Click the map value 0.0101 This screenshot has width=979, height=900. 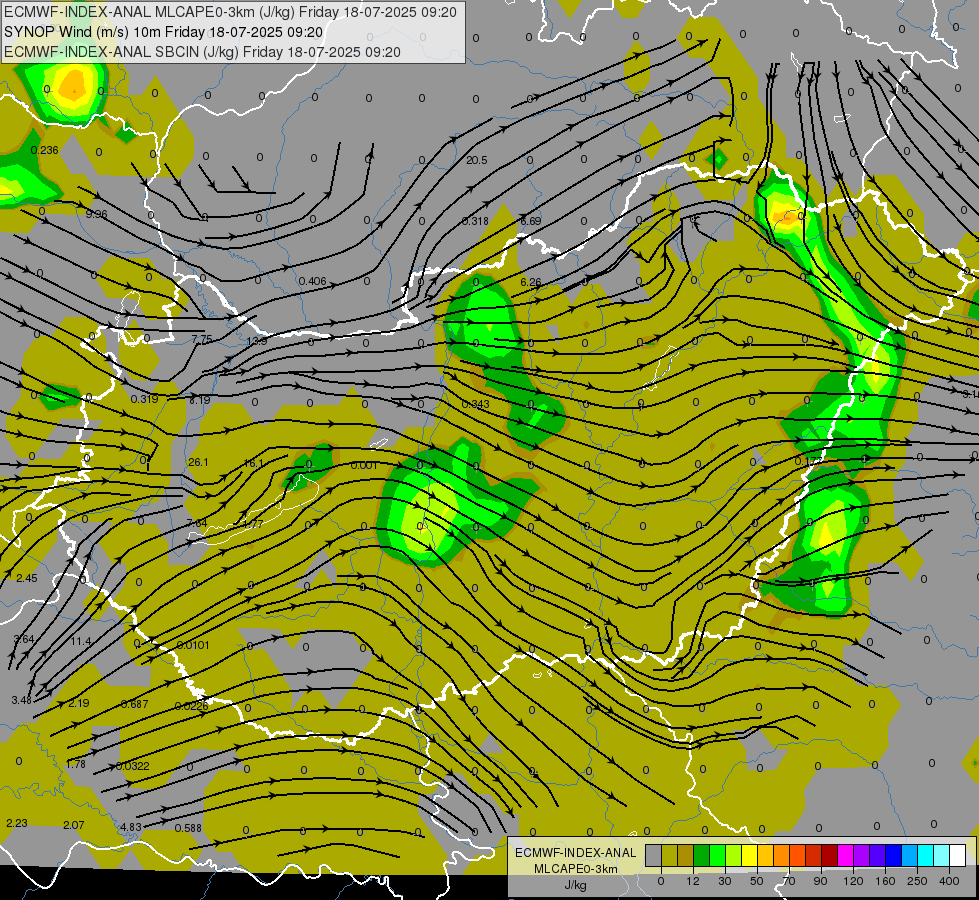pos(193,645)
